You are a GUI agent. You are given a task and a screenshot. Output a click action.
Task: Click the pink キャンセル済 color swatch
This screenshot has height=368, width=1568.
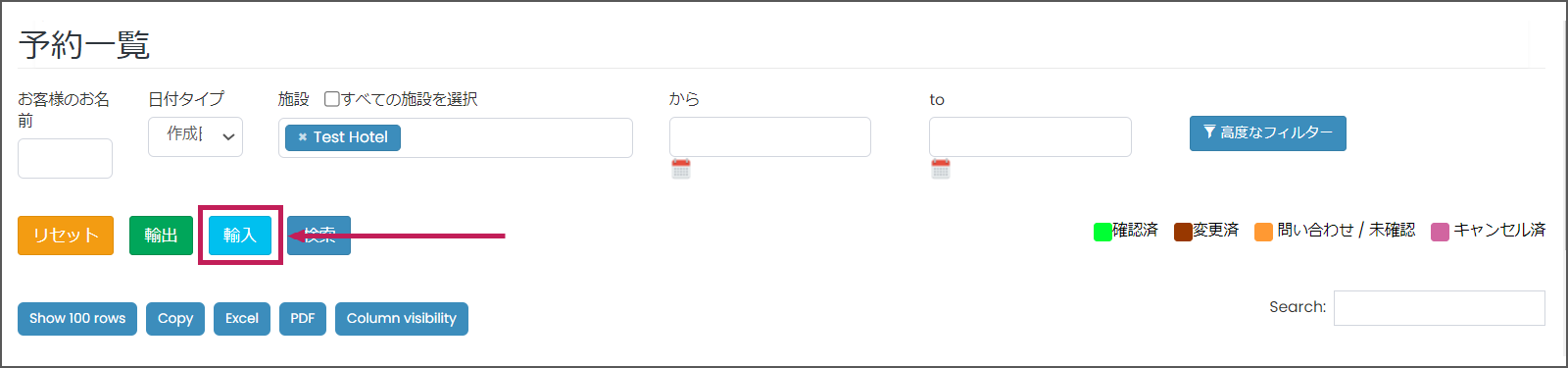pyautogui.click(x=1441, y=232)
